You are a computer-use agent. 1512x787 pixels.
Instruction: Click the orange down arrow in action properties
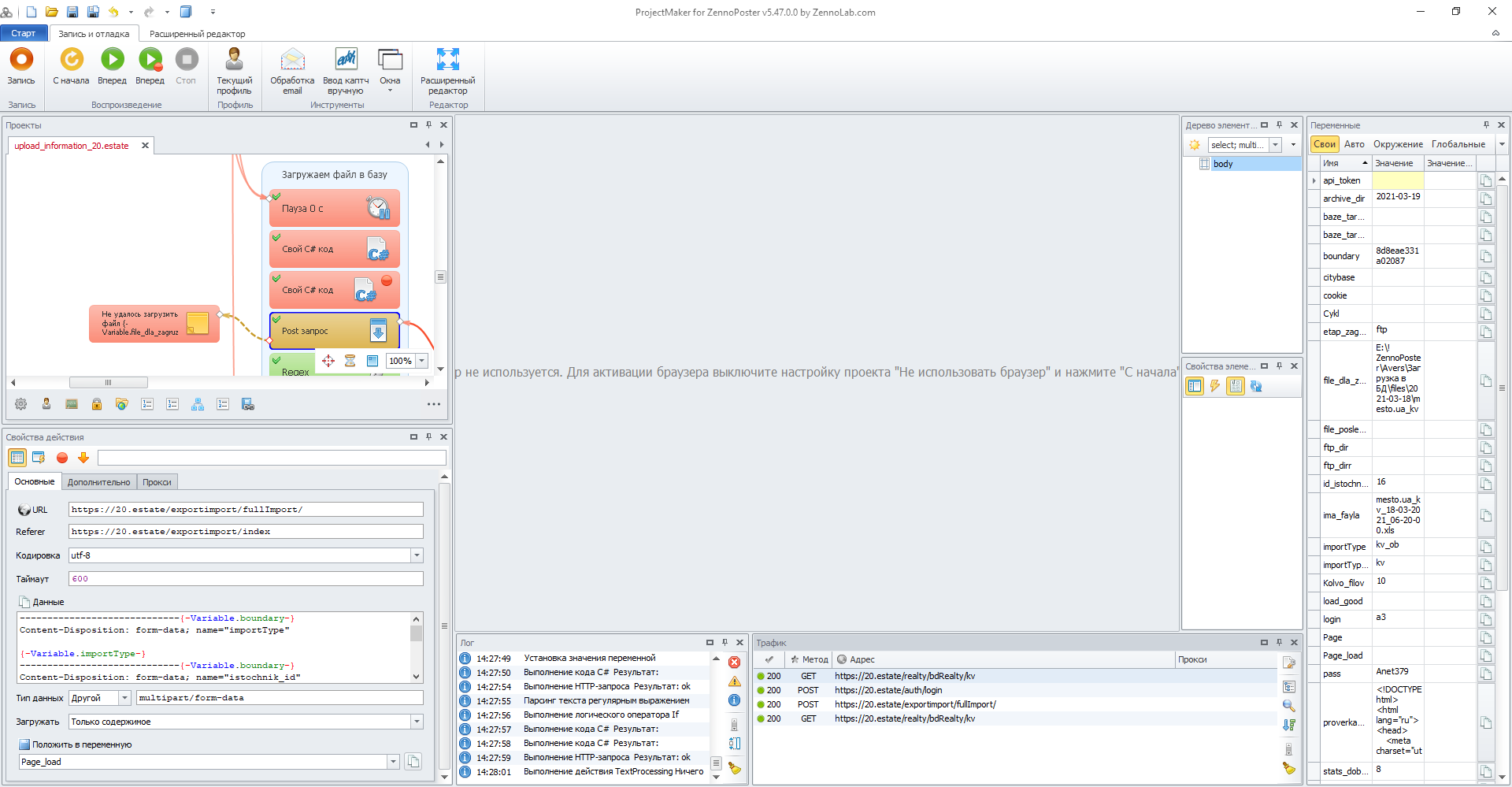tap(83, 458)
